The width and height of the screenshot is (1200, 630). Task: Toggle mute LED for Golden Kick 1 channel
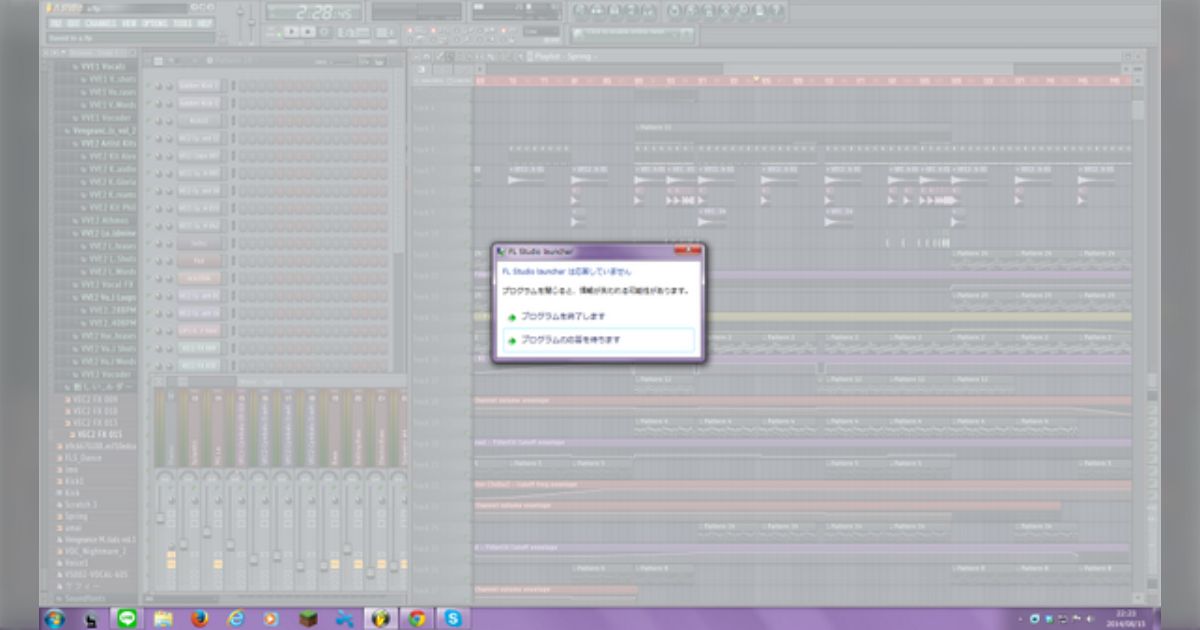point(148,86)
